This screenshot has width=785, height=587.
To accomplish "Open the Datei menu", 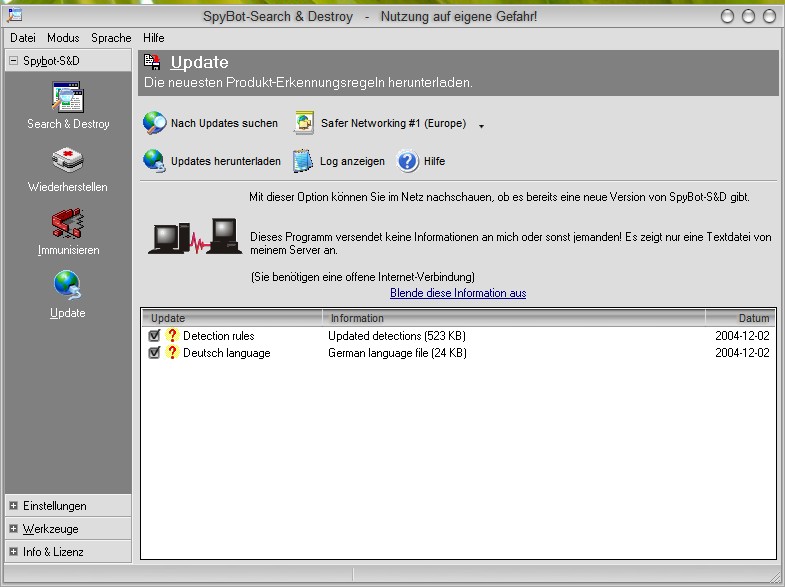I will [22, 38].
